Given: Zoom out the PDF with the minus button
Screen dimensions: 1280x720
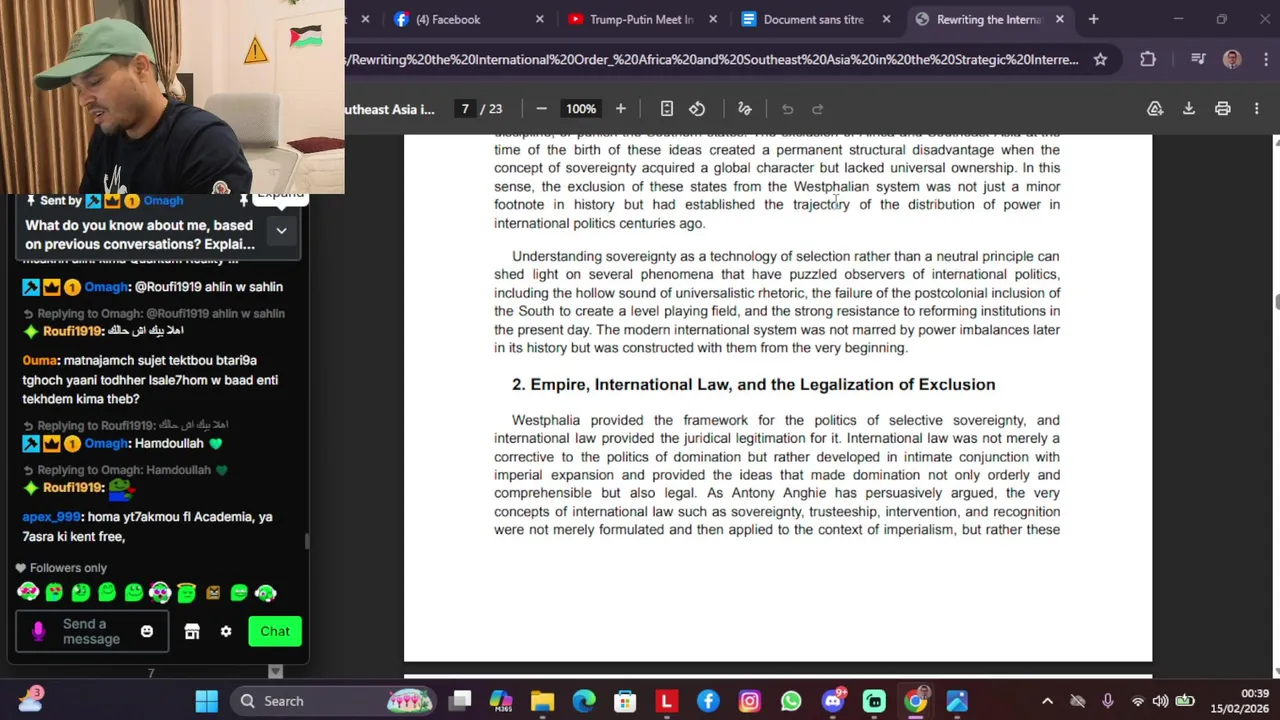Looking at the screenshot, I should [x=541, y=109].
